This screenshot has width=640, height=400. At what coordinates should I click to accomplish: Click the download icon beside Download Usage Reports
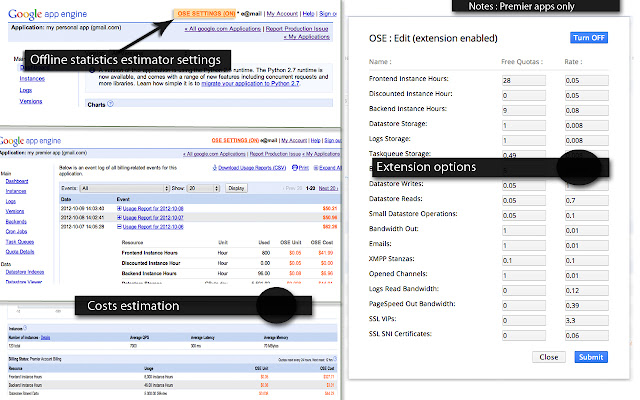point(215,168)
